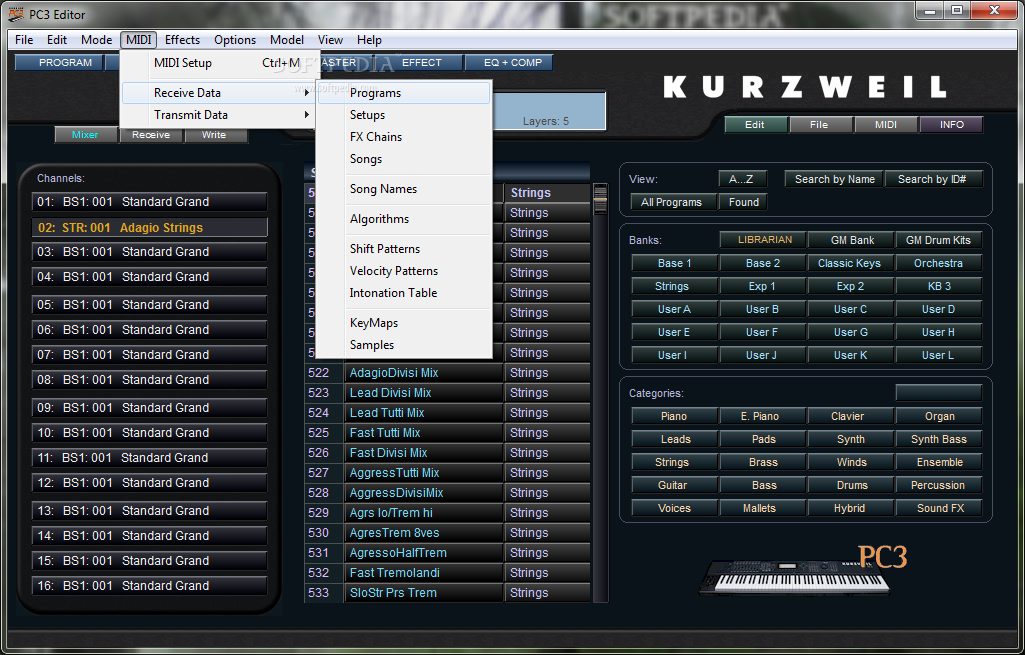Click the PC3 Editor title bar icon
The image size is (1025, 655).
pyautogui.click(x=15, y=14)
